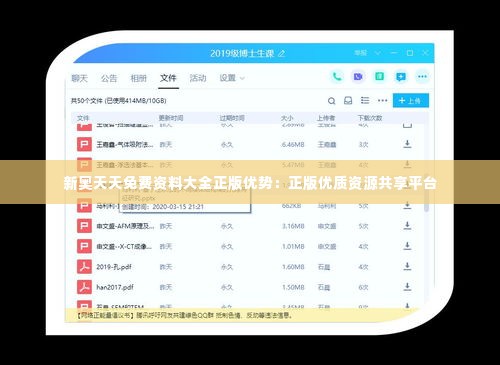
Task: Start a group video call
Action: (358, 77)
